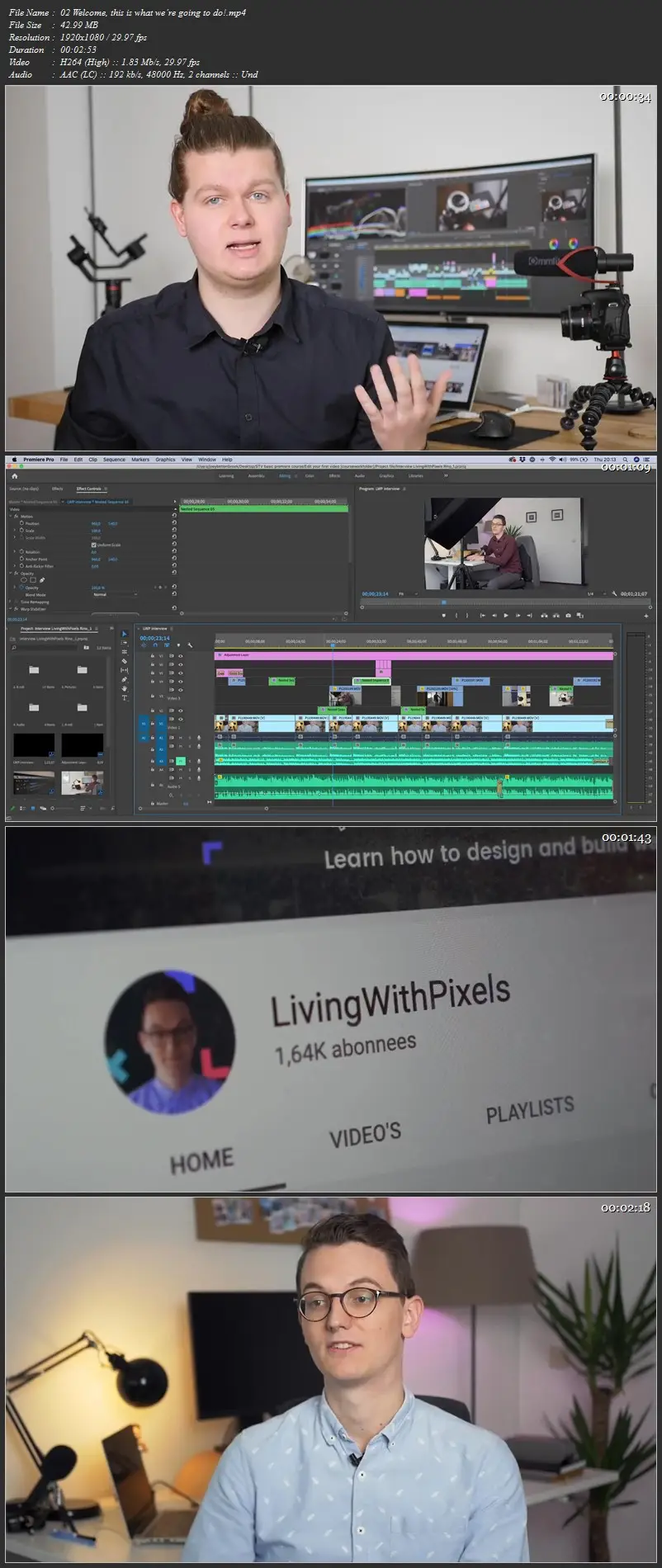Select the Type tool

click(124, 697)
